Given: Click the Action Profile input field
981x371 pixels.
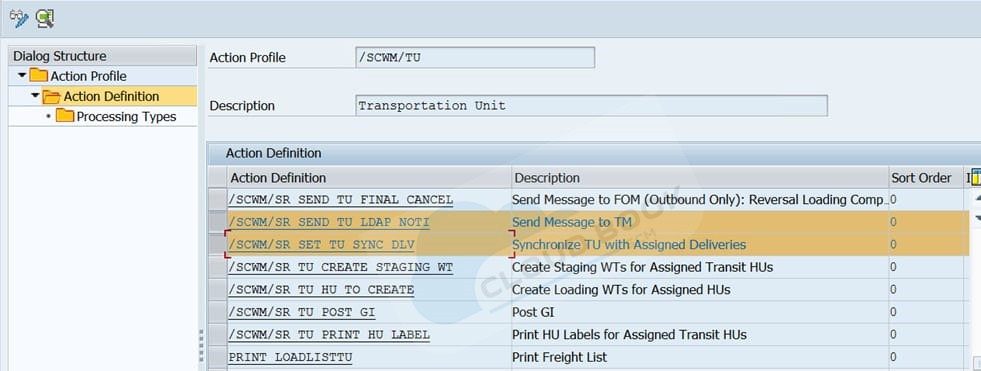Looking at the screenshot, I should coord(475,58).
